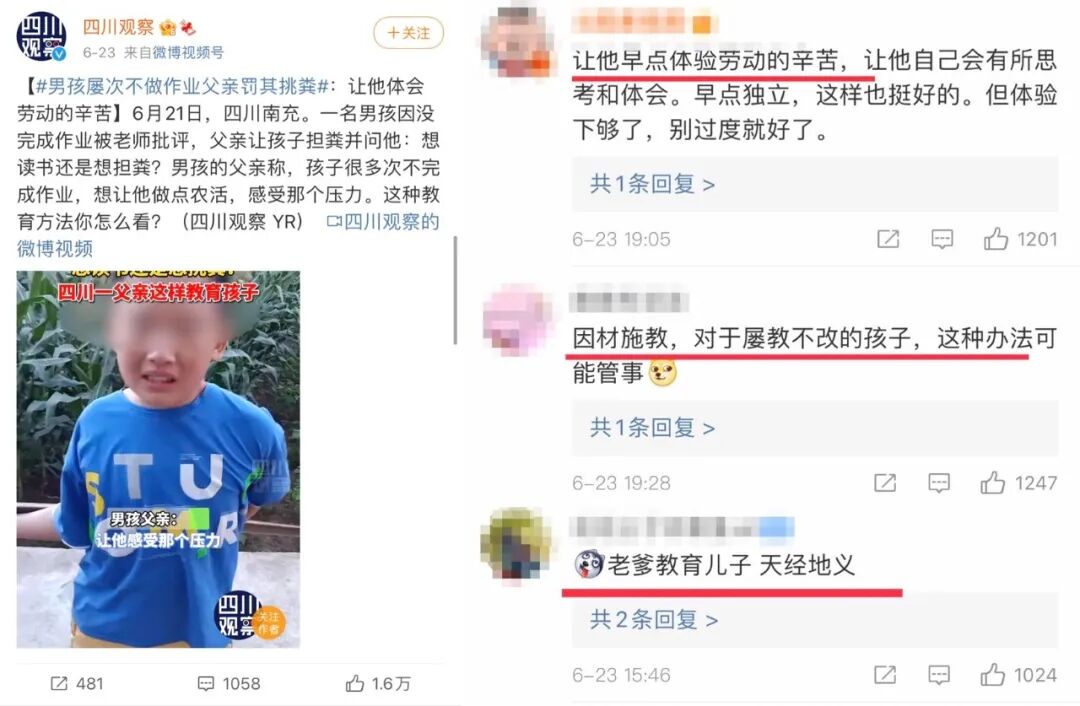
Task: Expand 共1条回复 under the 因材施教 comment
Action: (x=652, y=428)
